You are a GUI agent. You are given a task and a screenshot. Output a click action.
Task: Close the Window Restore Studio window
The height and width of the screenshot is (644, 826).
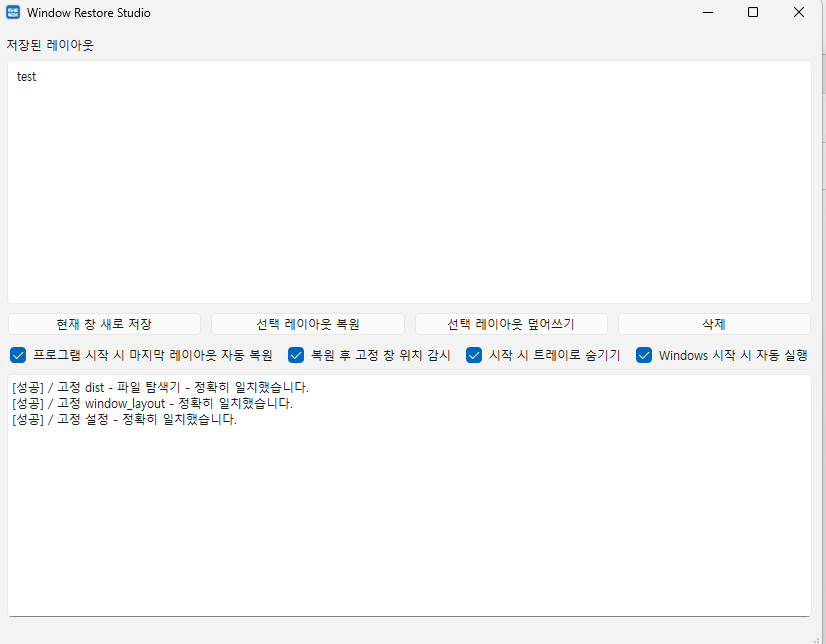[799, 12]
